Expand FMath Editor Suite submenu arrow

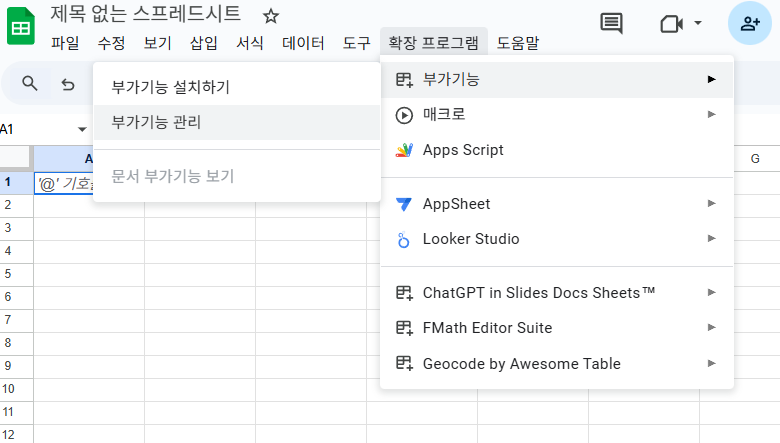pos(712,327)
